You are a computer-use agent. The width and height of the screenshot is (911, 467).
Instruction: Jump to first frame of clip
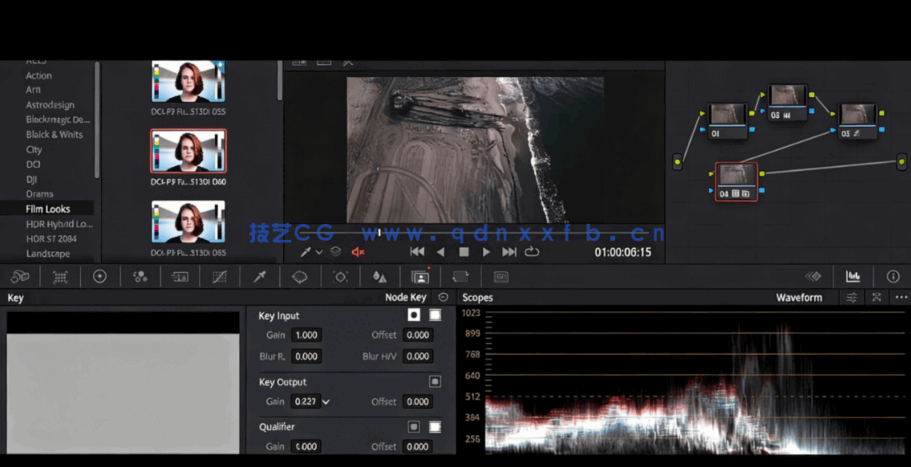click(x=417, y=252)
